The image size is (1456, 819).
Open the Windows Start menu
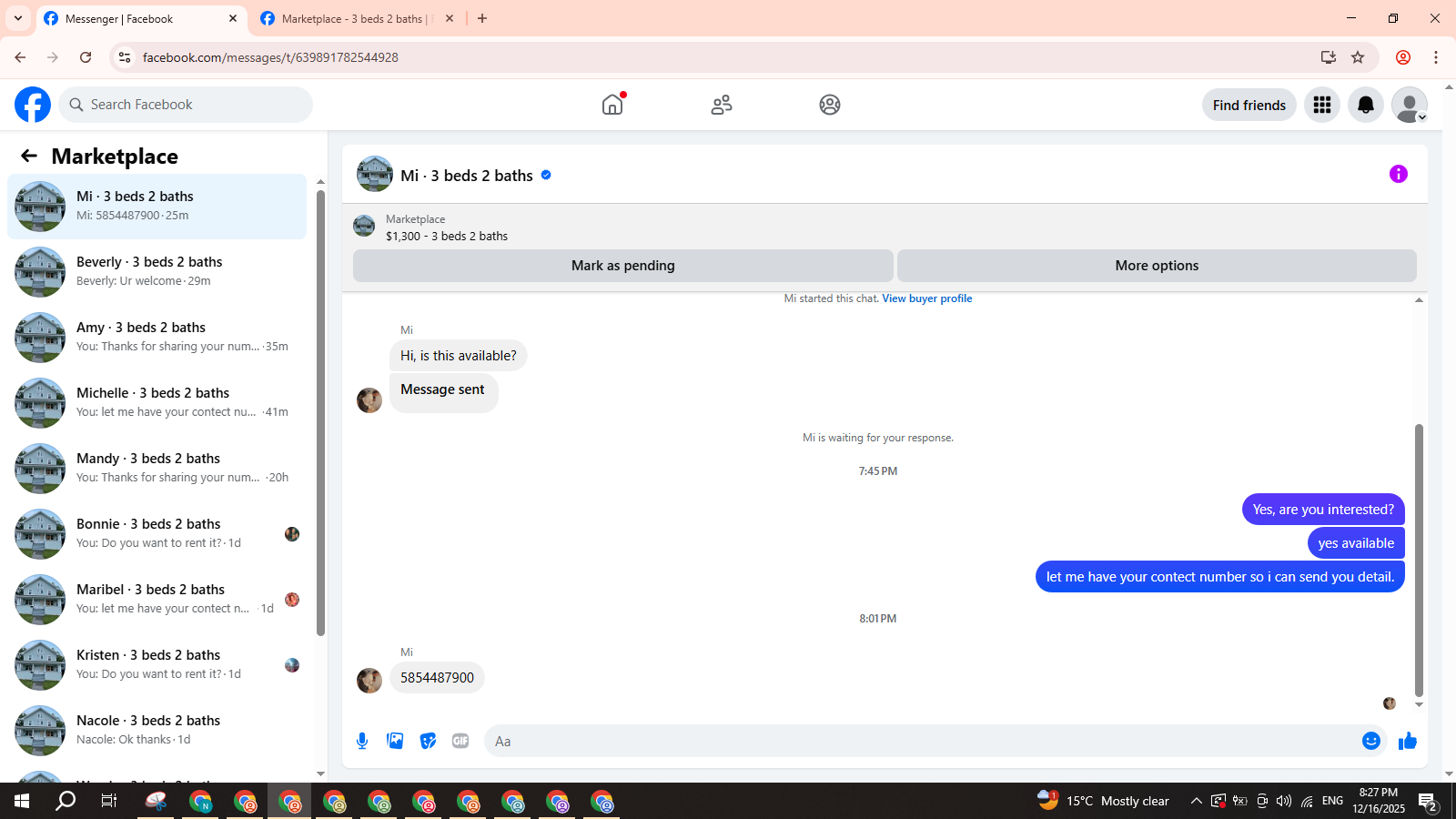(x=22, y=801)
